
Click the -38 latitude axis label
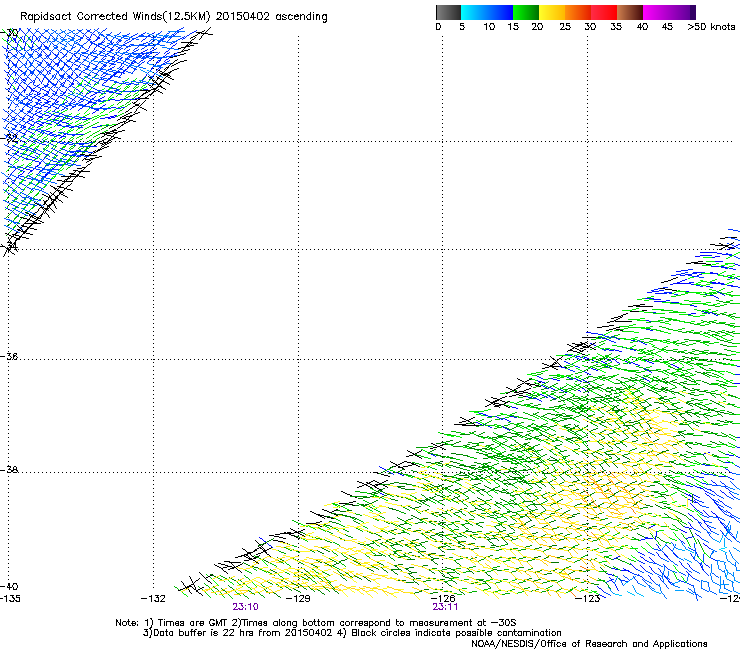(x=9, y=470)
